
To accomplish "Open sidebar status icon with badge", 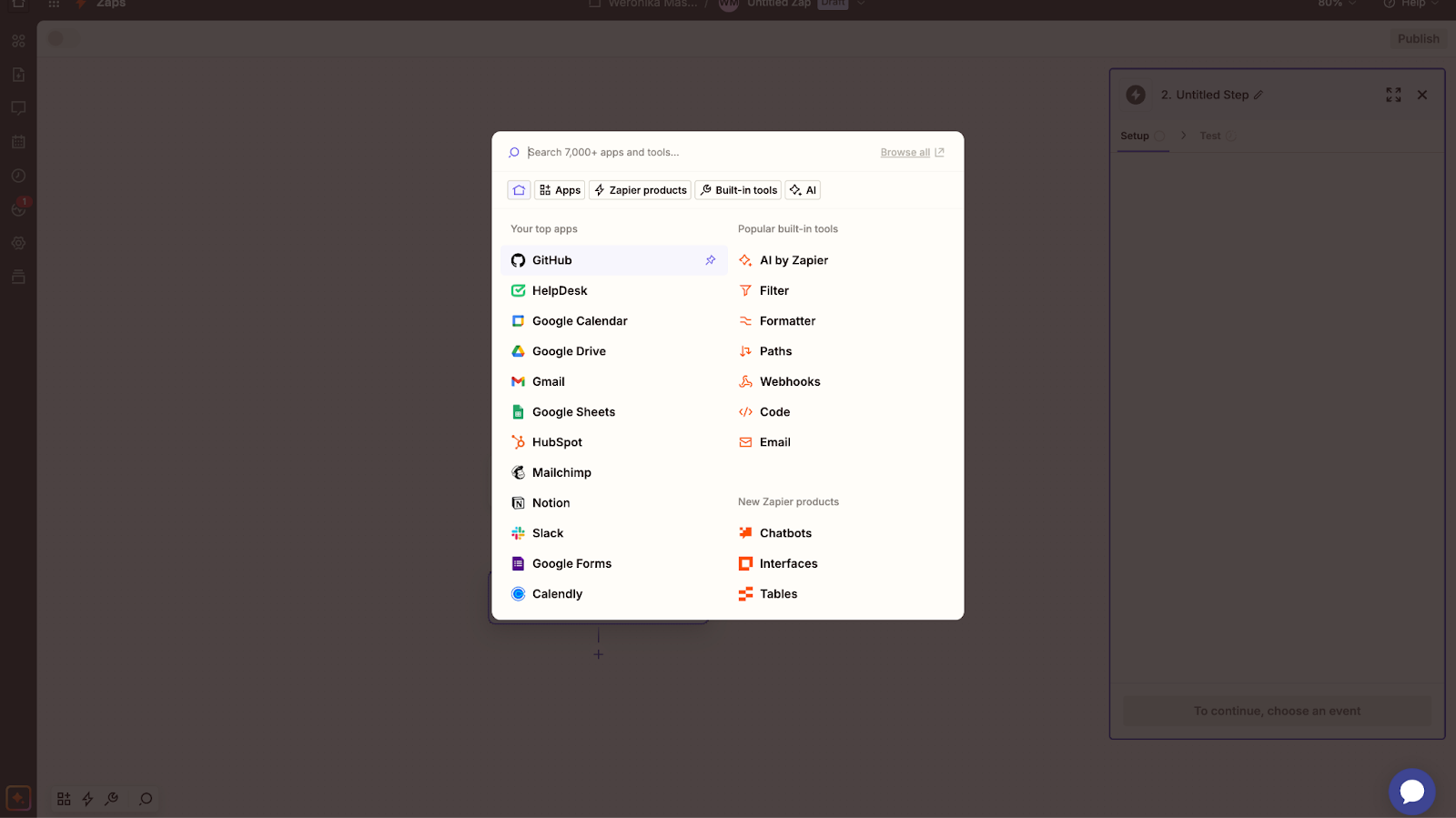I will pos(19,208).
